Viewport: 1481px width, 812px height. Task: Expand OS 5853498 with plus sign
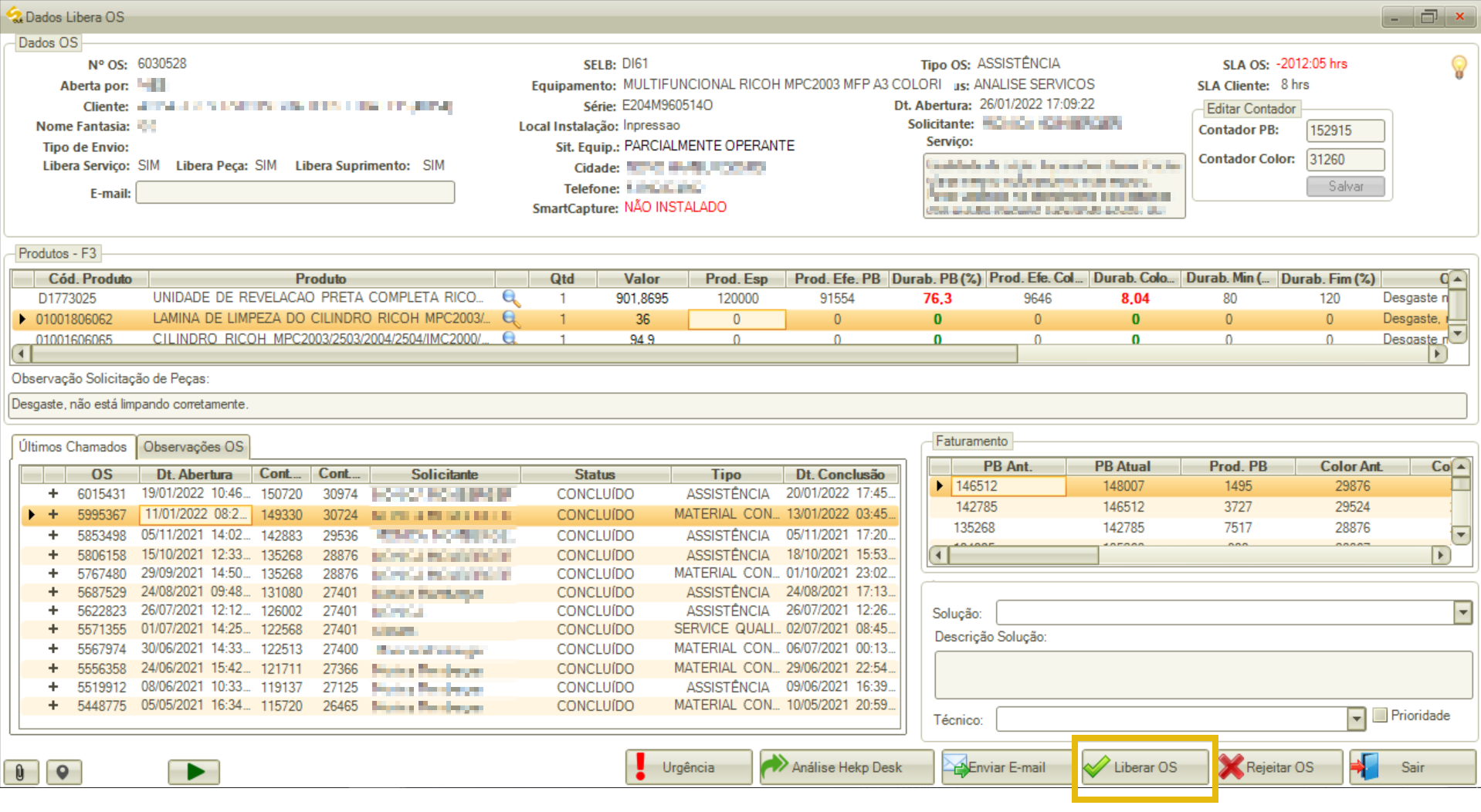click(53, 535)
